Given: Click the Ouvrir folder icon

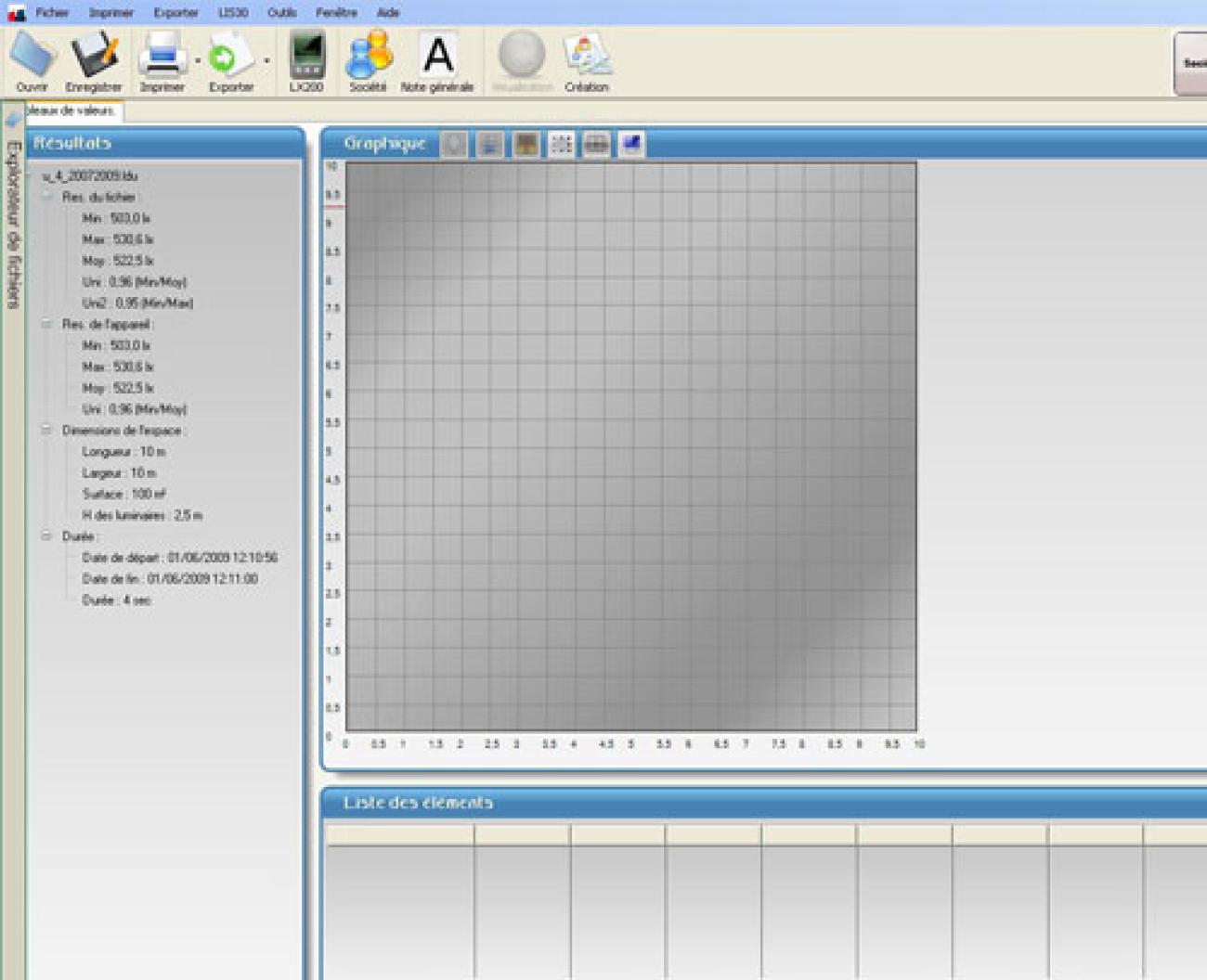Looking at the screenshot, I should coord(32,56).
